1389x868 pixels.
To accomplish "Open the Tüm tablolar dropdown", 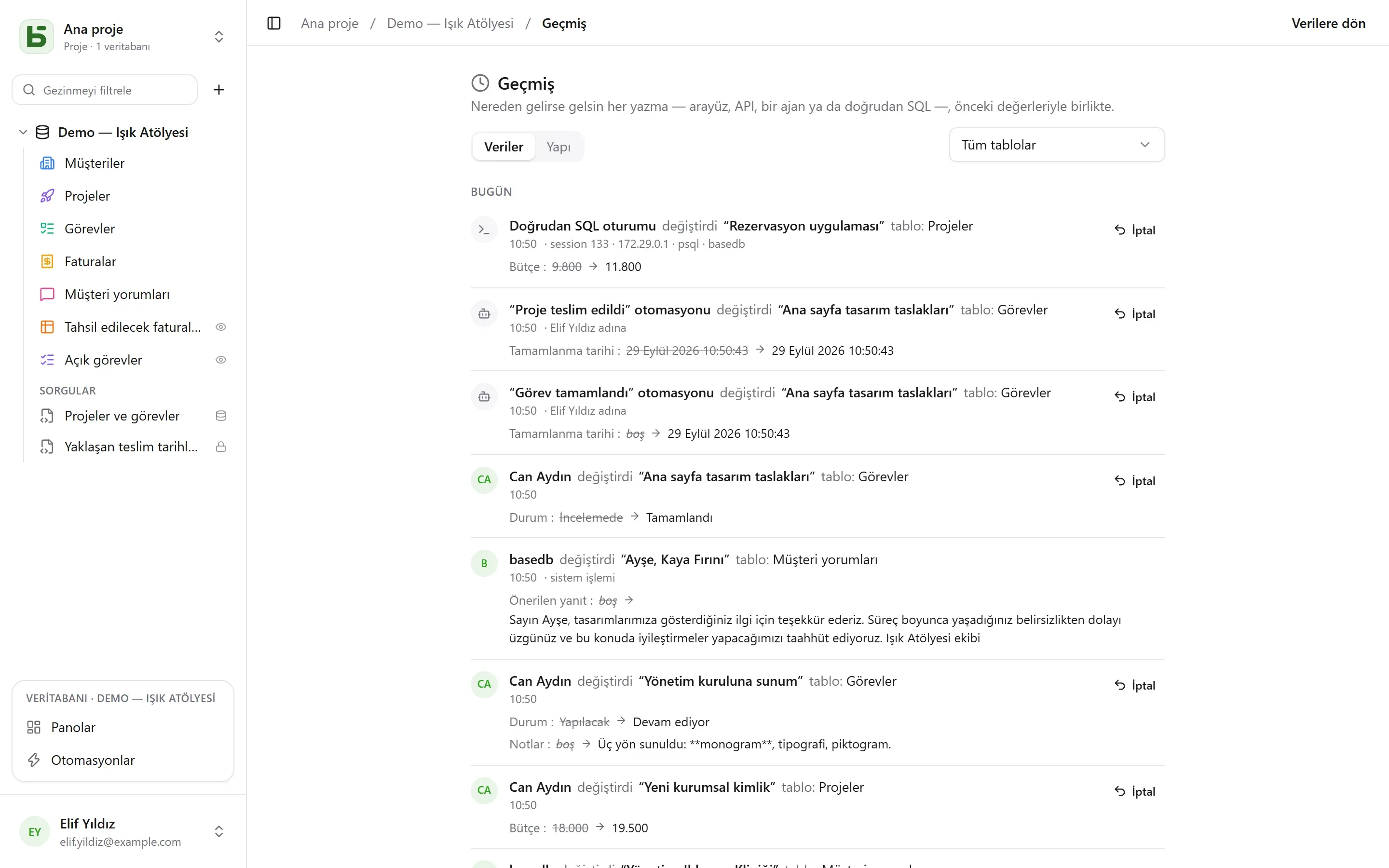I will coord(1057,145).
